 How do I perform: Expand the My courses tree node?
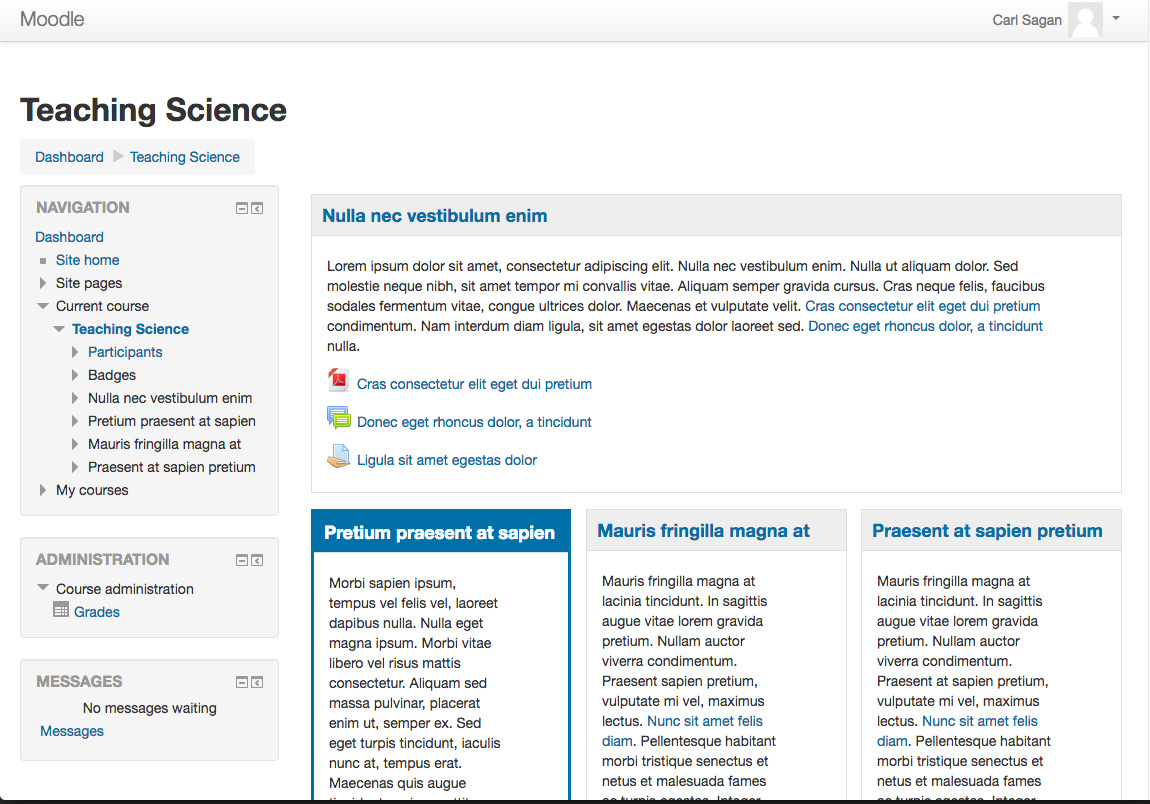pos(43,490)
